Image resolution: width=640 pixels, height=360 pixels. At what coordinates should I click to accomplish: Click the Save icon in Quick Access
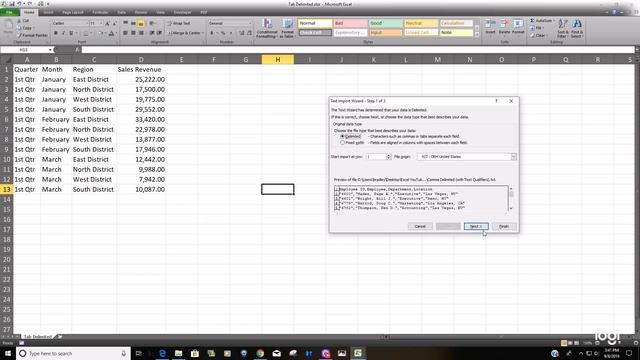11,4
